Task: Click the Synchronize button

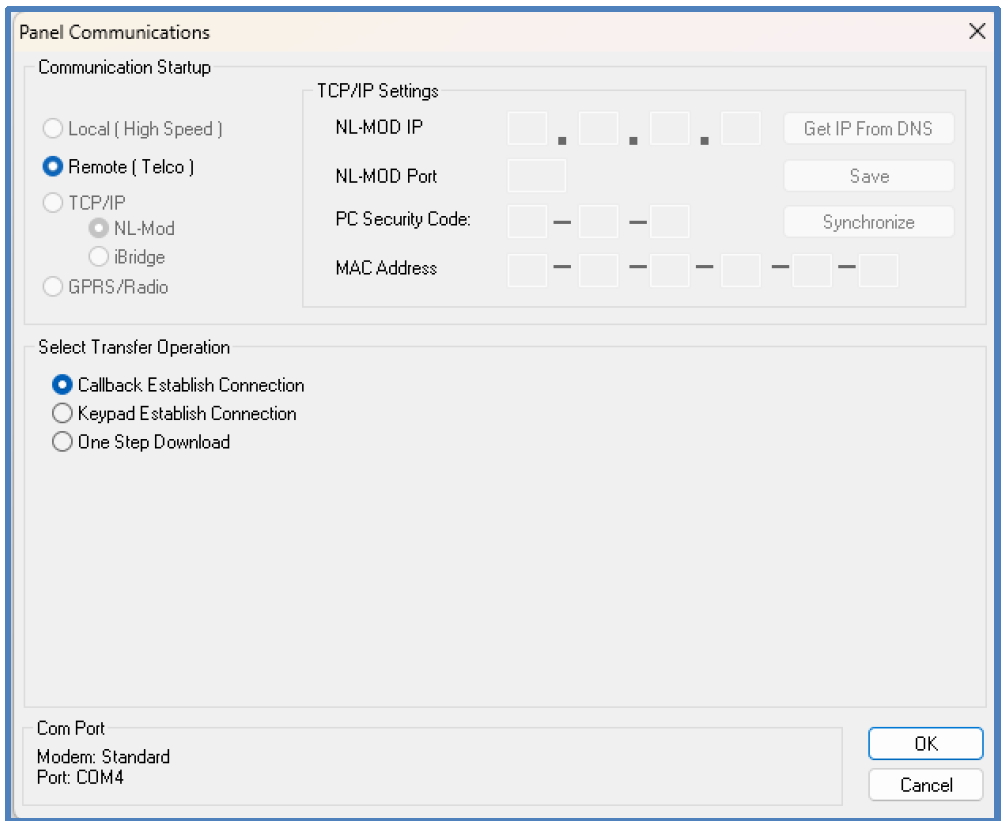Action: 868,222
